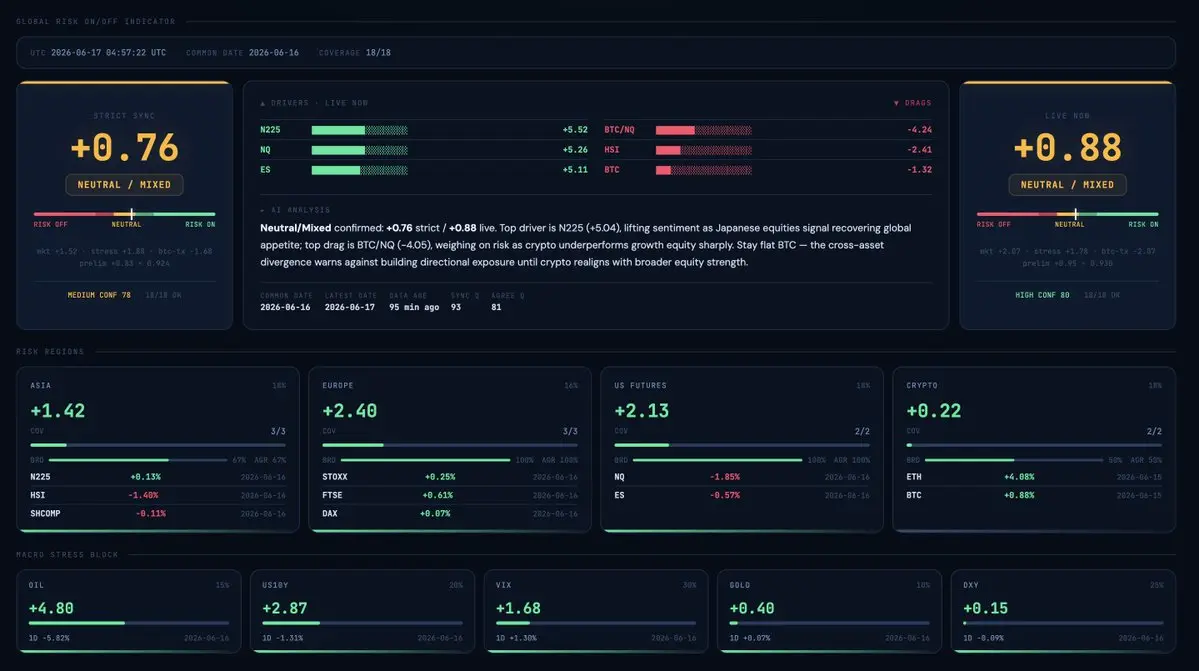Image resolution: width=1199 pixels, height=671 pixels.
Task: Select the Strict Sync score +0.76
Action: click(124, 147)
